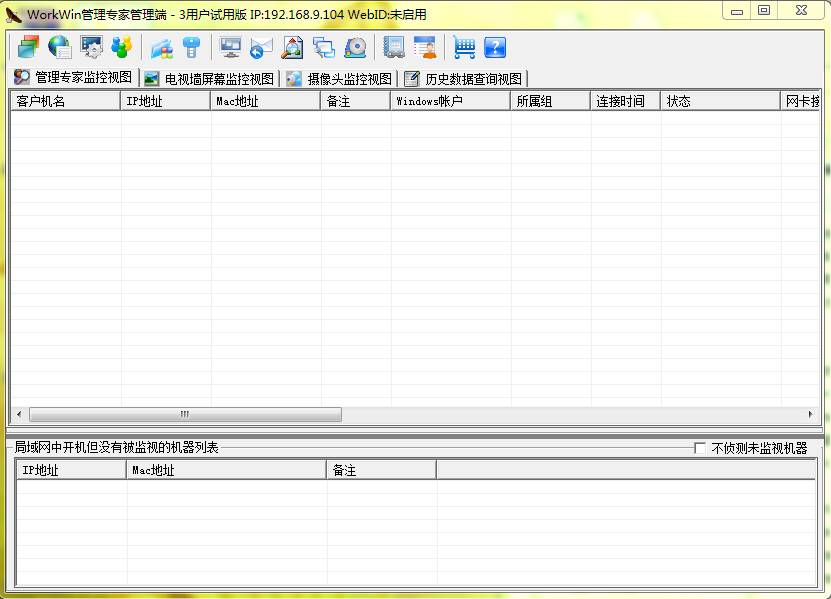This screenshot has width=831, height=599.
Task: Click the globe web icon in toolbar
Action: pyautogui.click(x=60, y=47)
